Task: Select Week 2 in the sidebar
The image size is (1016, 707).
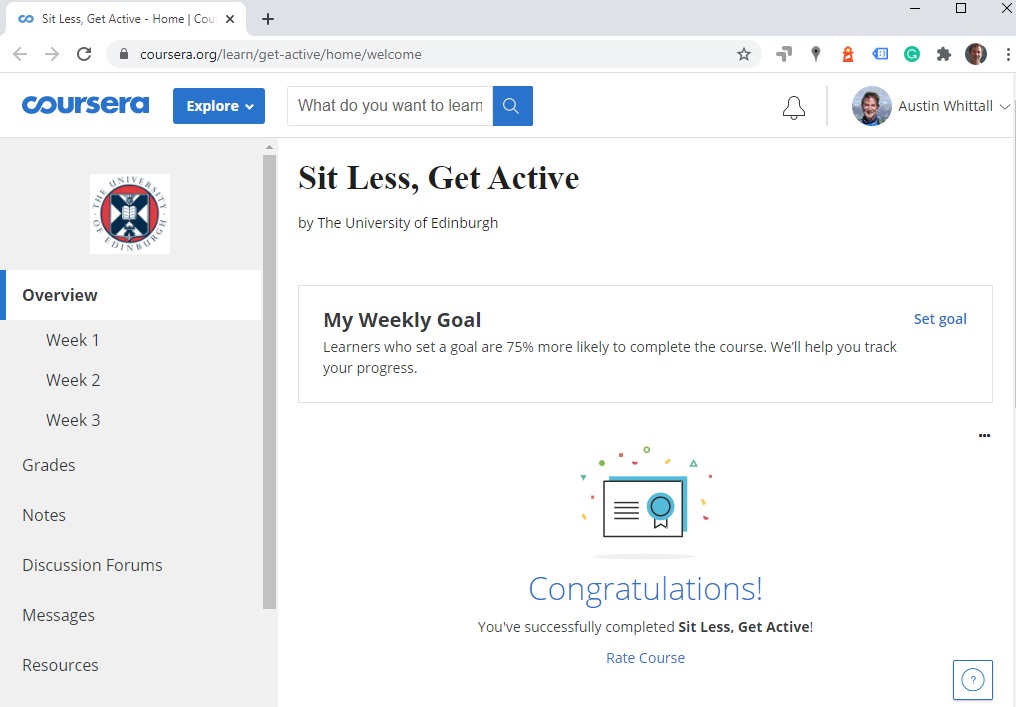Action: pos(73,380)
